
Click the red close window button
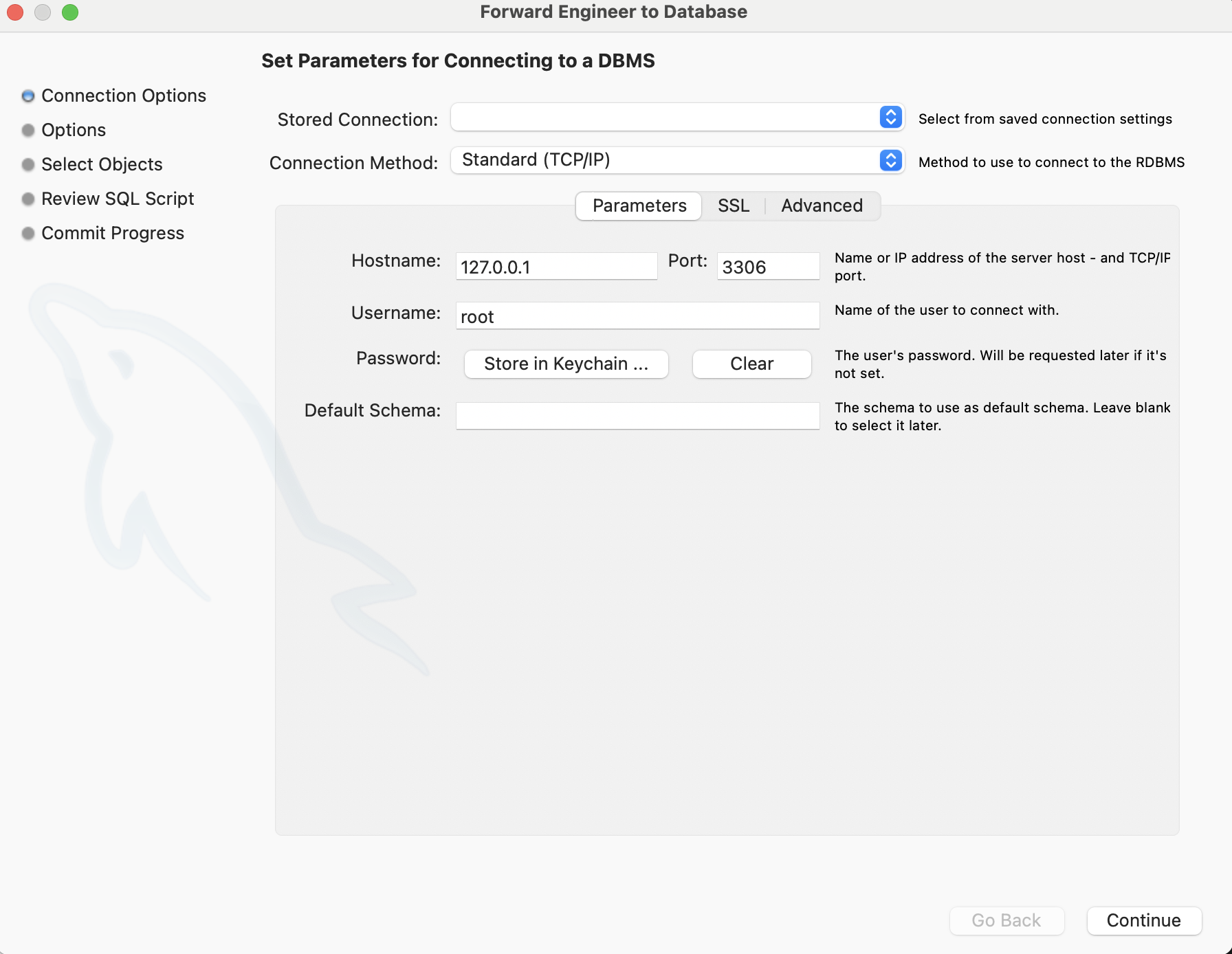click(x=15, y=12)
